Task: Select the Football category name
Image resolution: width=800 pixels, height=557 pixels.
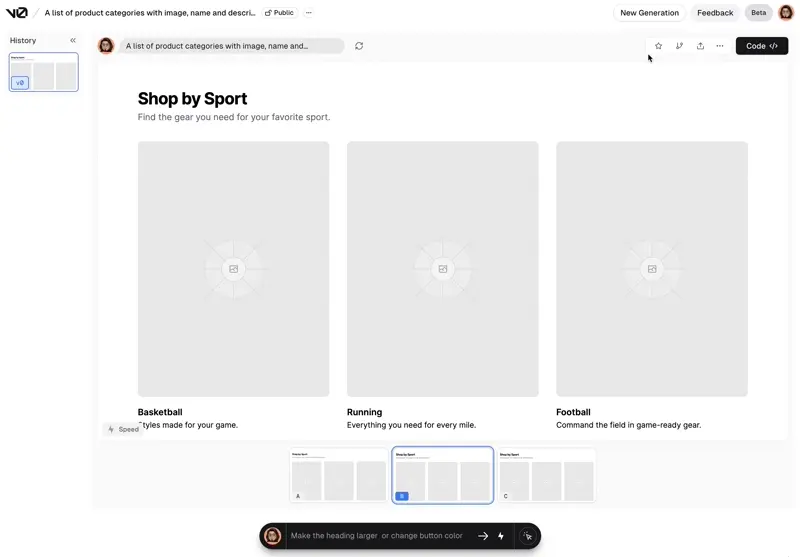Action: tap(573, 412)
